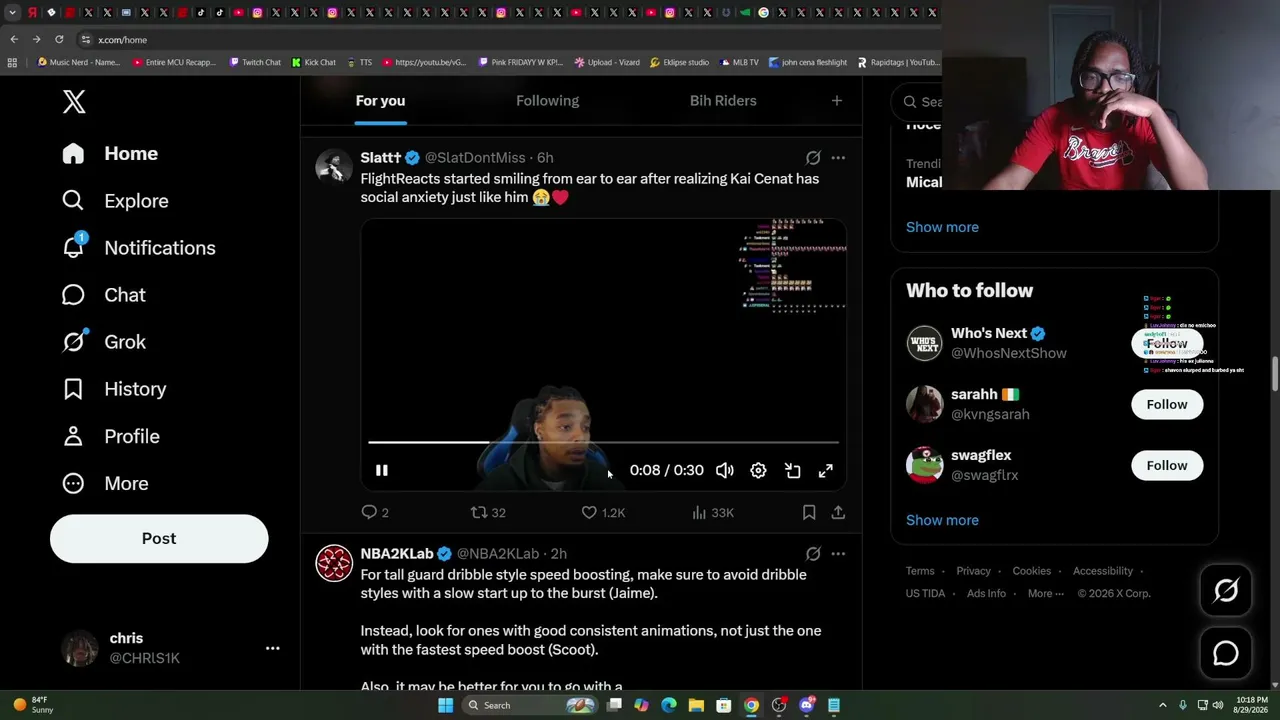This screenshot has width=1280, height=720.
Task: Open the more menu on Slatt's post
Action: (x=838, y=158)
